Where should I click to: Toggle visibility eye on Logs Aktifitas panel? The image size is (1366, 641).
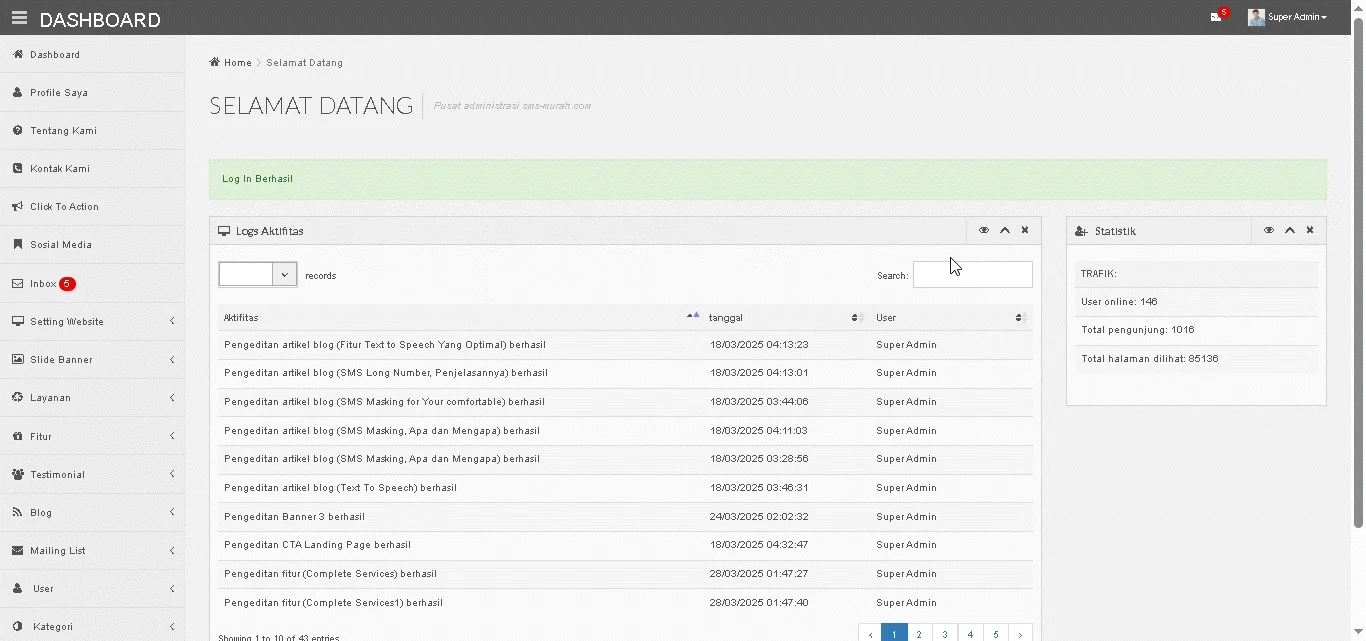(984, 230)
